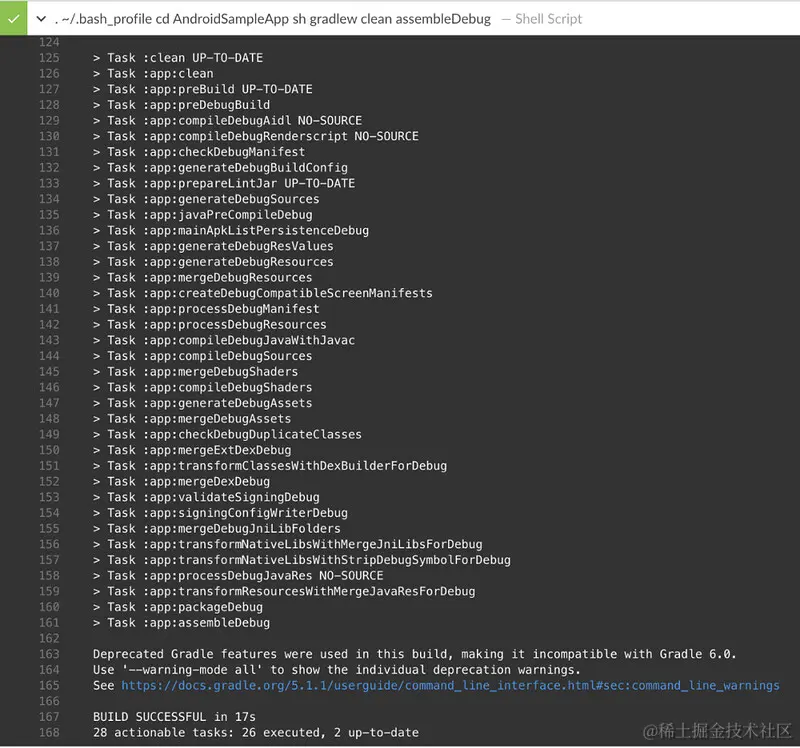Click the green success checkmark icon
Viewport: 800px width, 748px height.
coord(13,18)
